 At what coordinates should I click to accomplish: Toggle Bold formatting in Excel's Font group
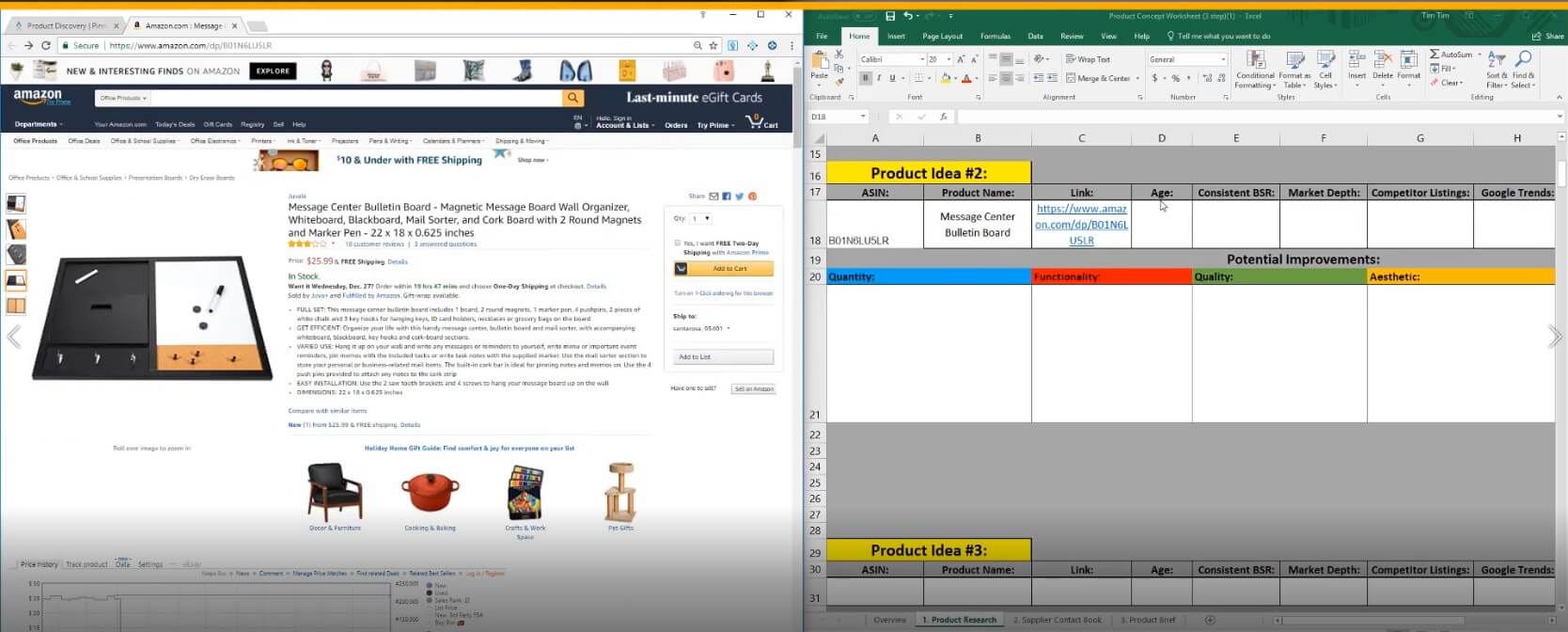click(866, 78)
